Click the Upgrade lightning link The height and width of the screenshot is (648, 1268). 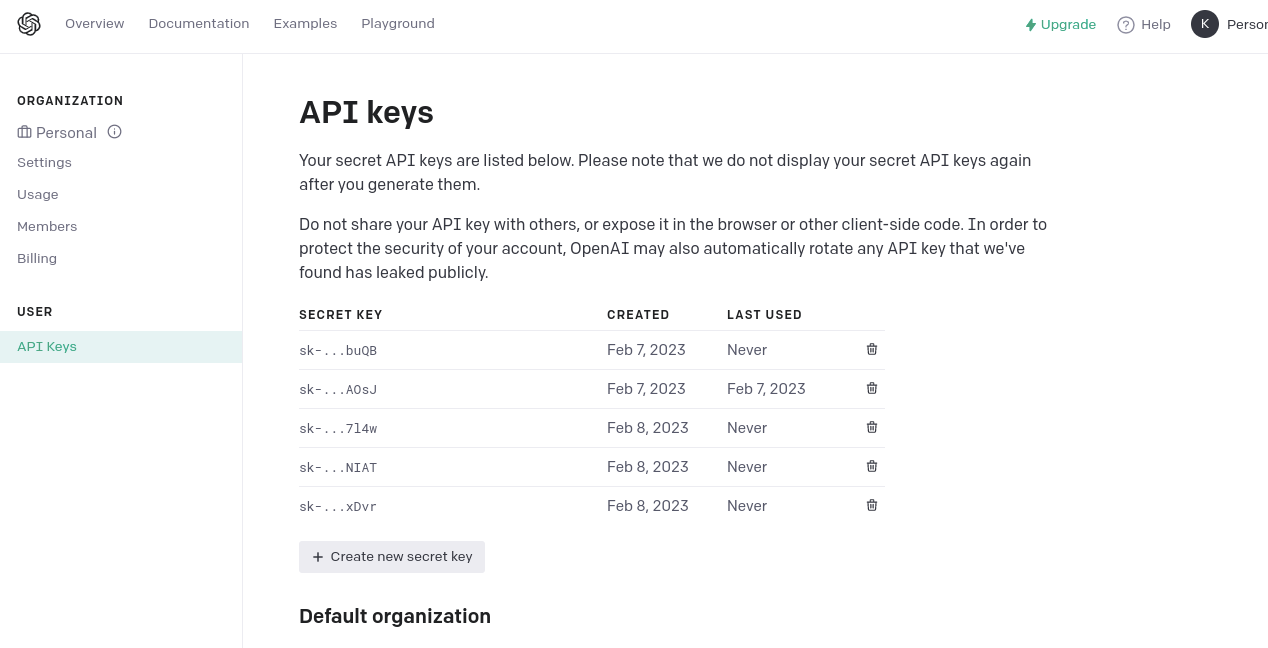(x=1060, y=25)
